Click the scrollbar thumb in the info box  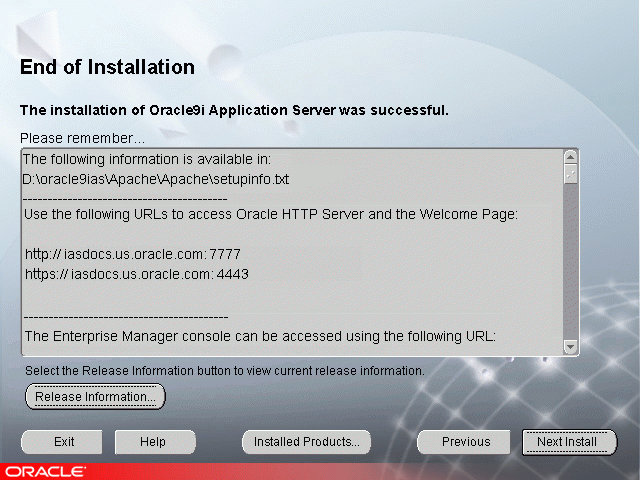(570, 174)
